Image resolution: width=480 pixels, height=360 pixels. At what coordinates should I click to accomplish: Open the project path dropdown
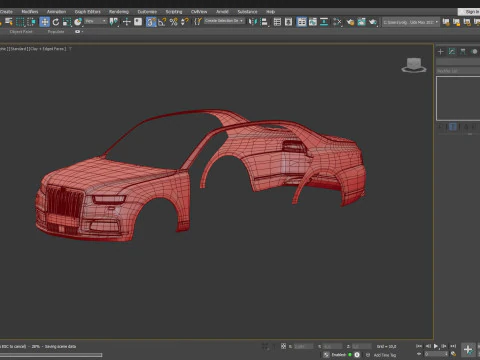coord(411,22)
